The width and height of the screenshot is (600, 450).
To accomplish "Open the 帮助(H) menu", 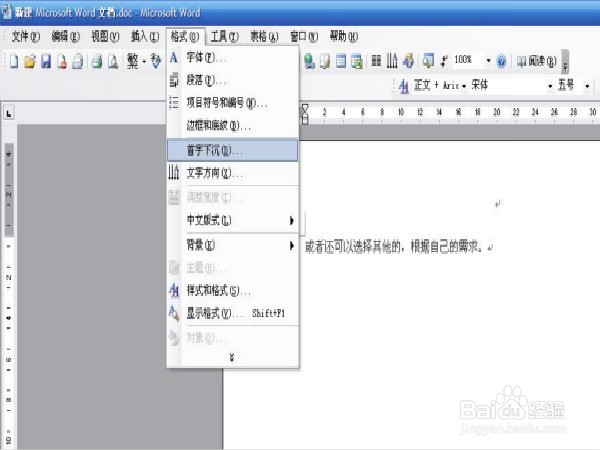I will 344,37.
